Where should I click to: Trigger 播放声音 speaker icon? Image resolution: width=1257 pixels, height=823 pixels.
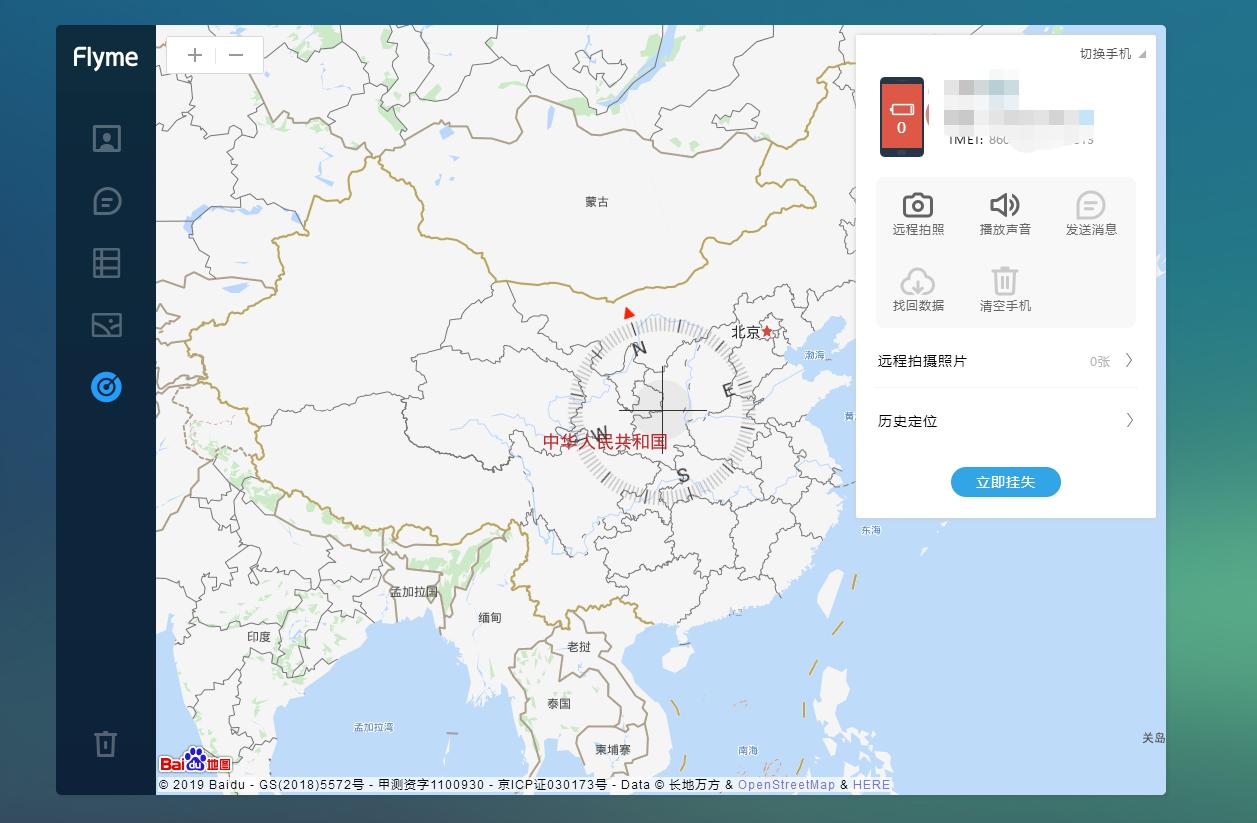click(1005, 207)
